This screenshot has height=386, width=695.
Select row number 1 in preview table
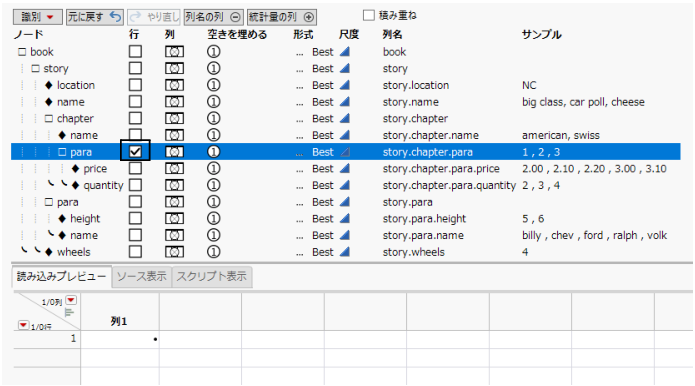(47, 339)
